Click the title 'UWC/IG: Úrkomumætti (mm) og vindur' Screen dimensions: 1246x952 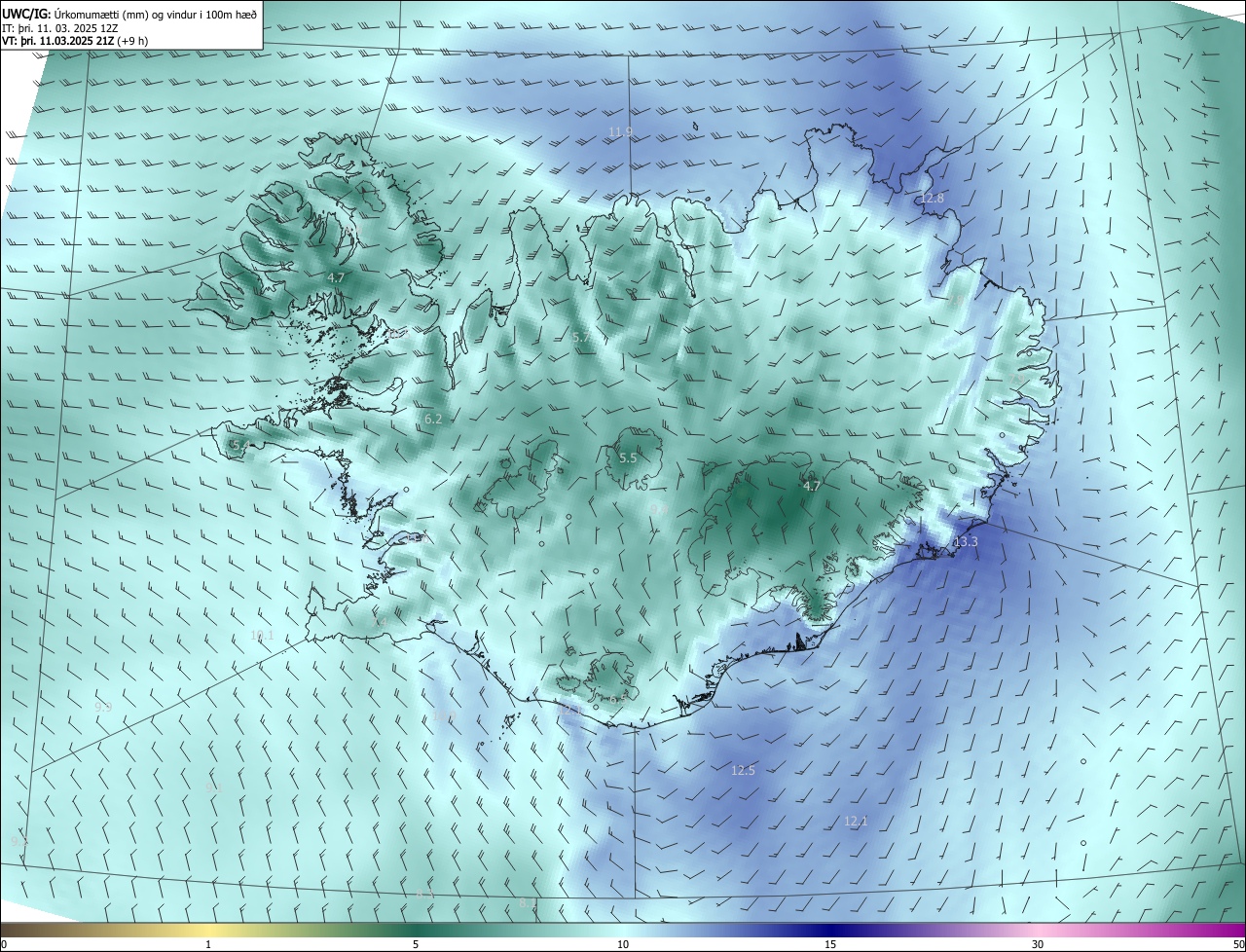(129, 15)
